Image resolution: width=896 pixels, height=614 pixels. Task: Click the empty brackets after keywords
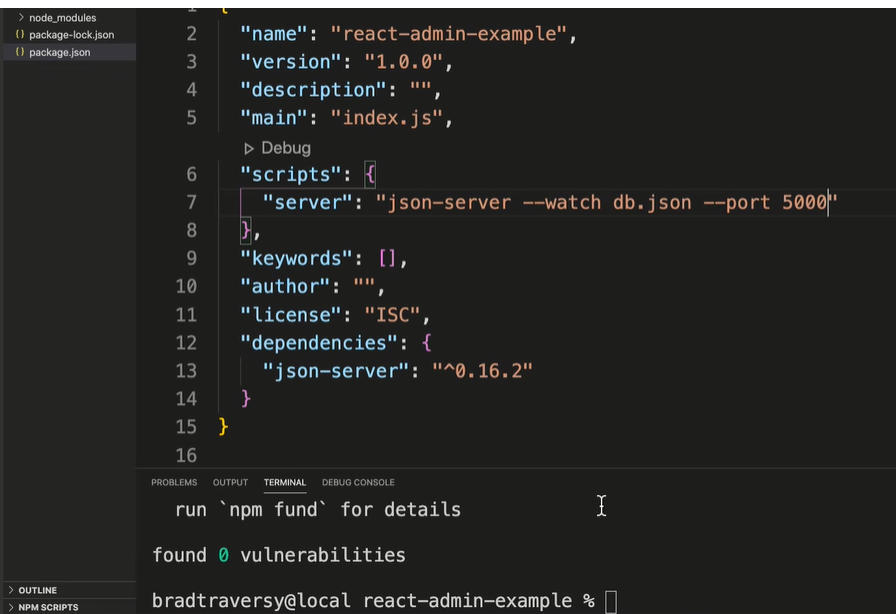(x=387, y=258)
